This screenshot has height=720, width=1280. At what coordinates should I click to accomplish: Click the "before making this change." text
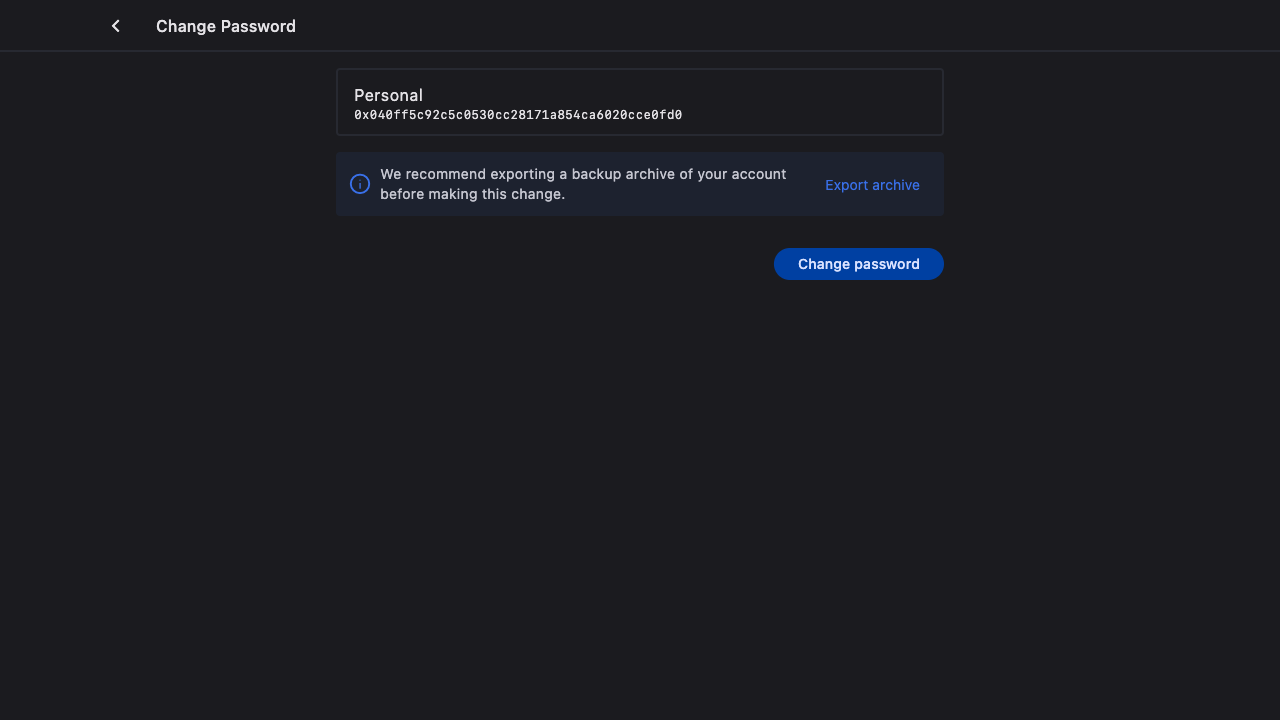[472, 194]
